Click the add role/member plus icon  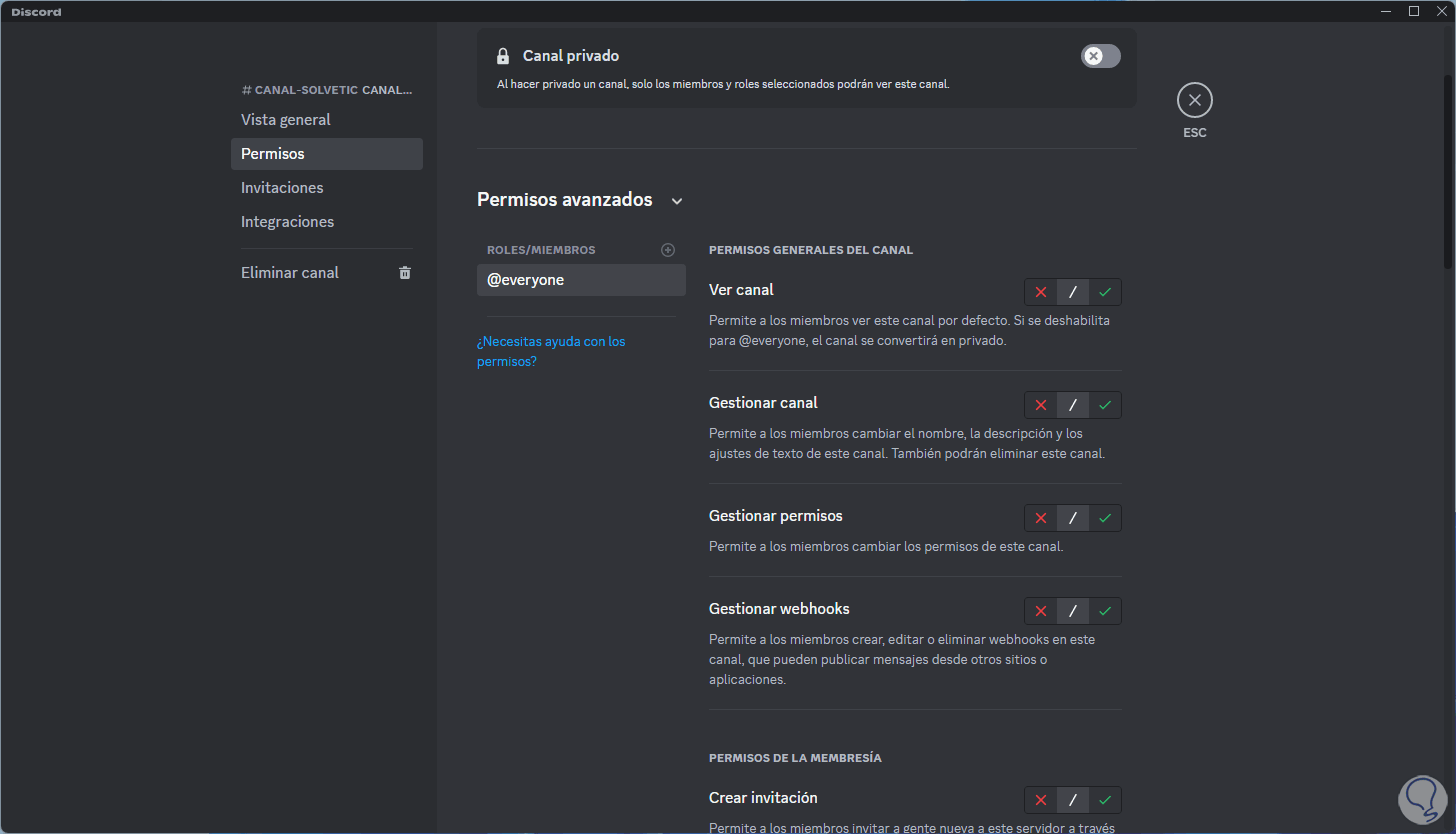pos(668,250)
